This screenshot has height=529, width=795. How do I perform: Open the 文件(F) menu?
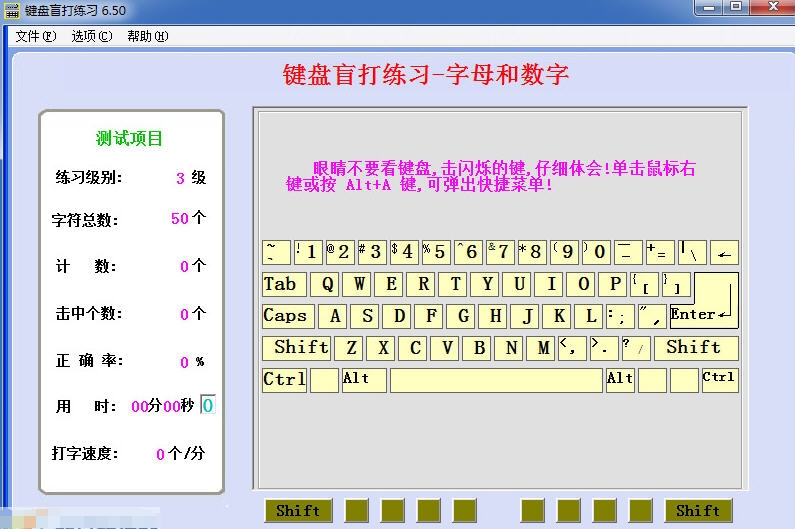coord(35,36)
